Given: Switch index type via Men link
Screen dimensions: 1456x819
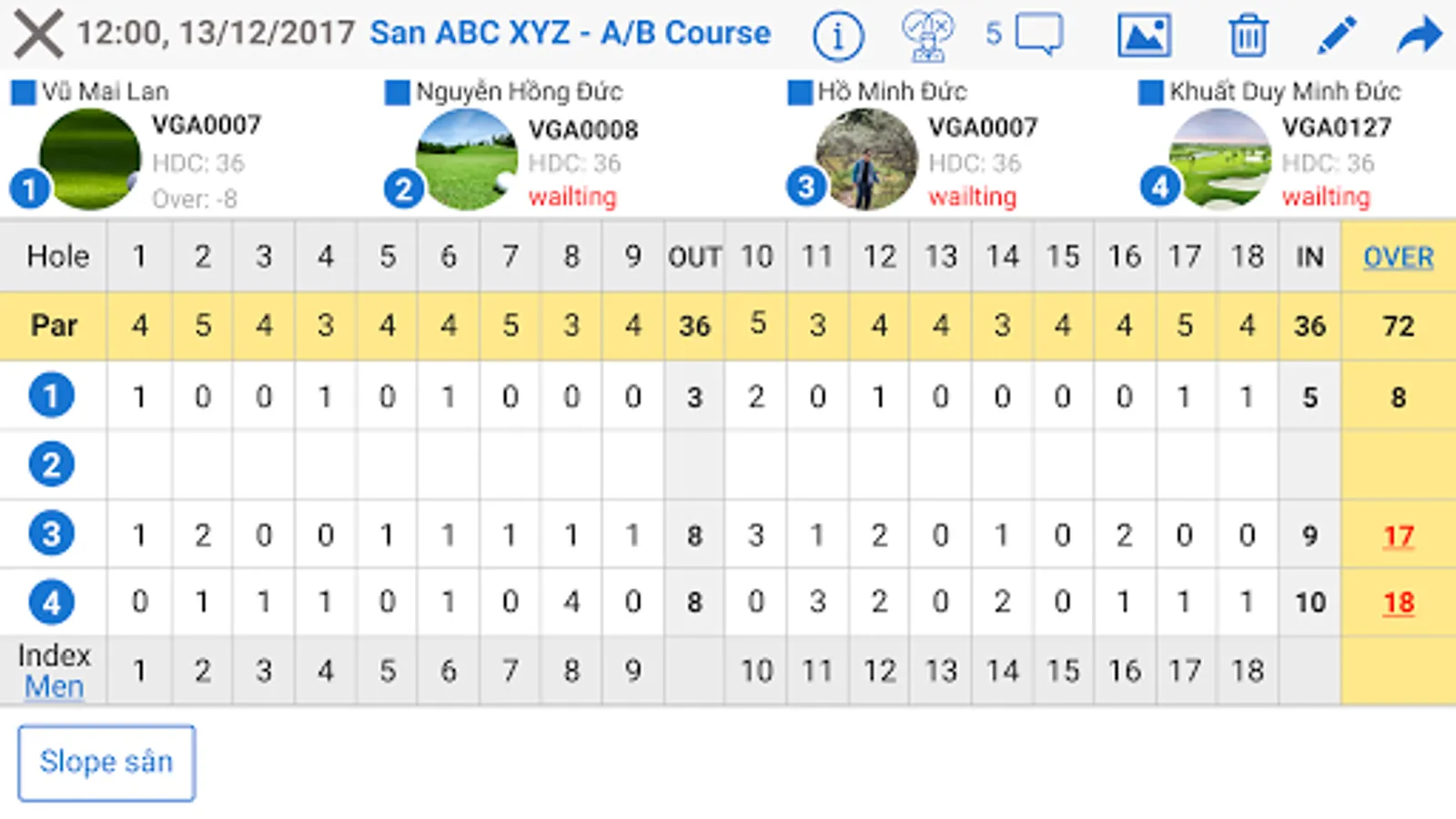Looking at the screenshot, I should 54,687.
